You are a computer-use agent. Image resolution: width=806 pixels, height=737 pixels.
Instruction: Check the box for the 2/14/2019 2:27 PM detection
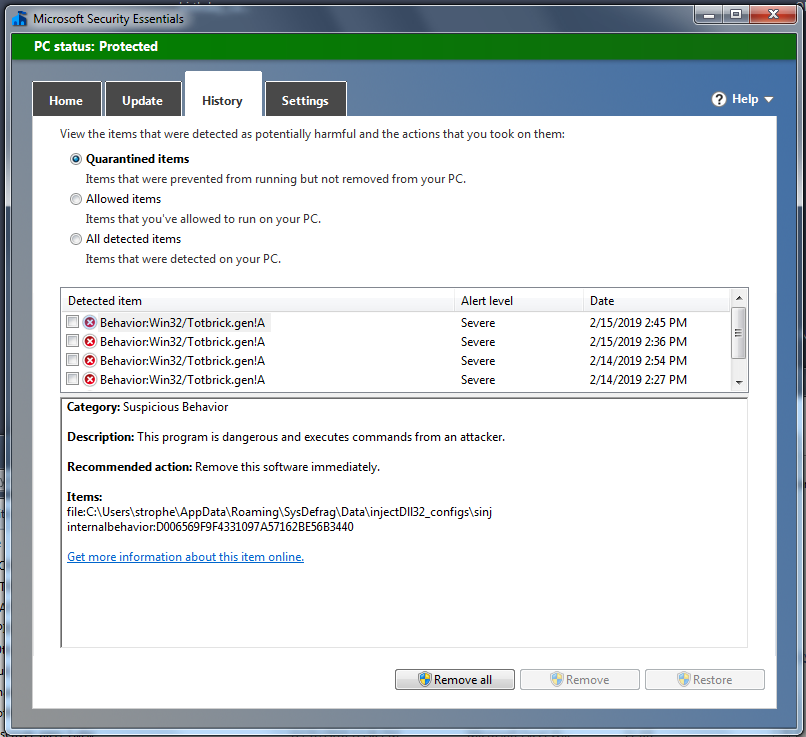[72, 379]
